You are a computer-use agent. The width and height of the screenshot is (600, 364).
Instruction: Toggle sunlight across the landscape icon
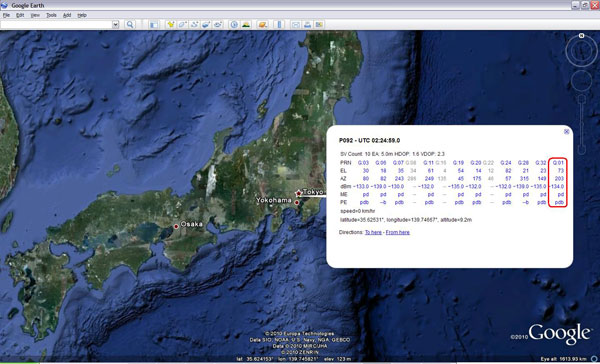coord(246,24)
